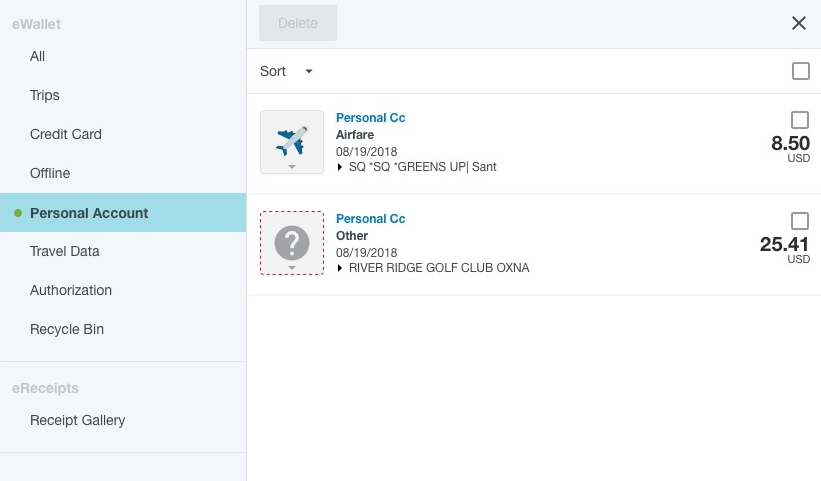Click the green dot beside Personal Account
Viewport: 821px width, 481px height.
(x=18, y=213)
